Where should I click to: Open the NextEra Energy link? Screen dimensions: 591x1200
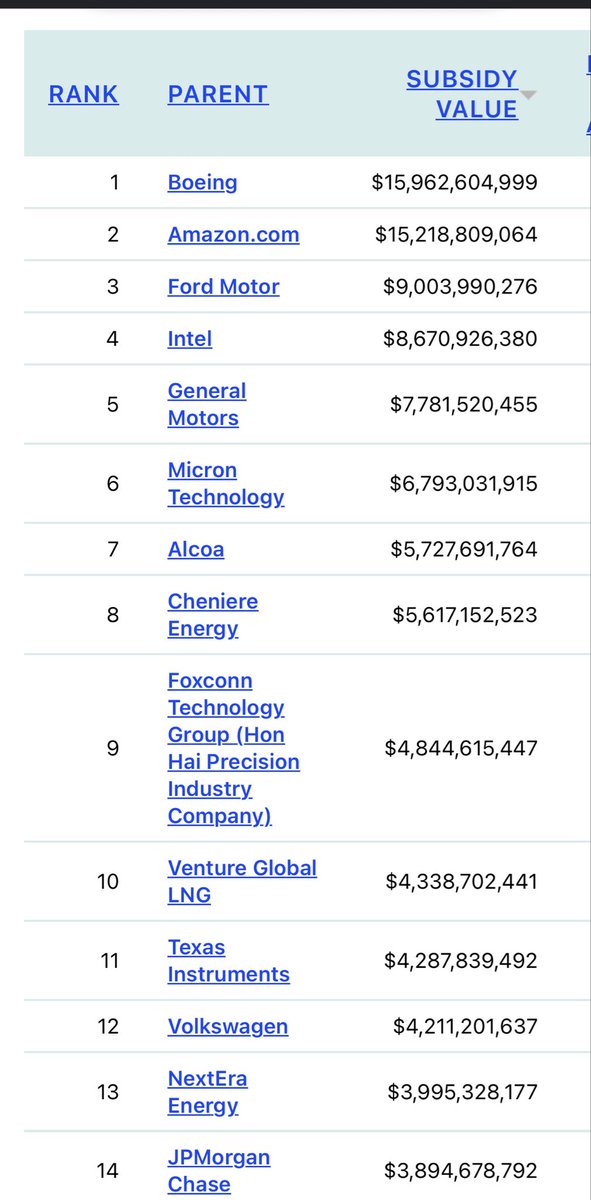pyautogui.click(x=208, y=1091)
